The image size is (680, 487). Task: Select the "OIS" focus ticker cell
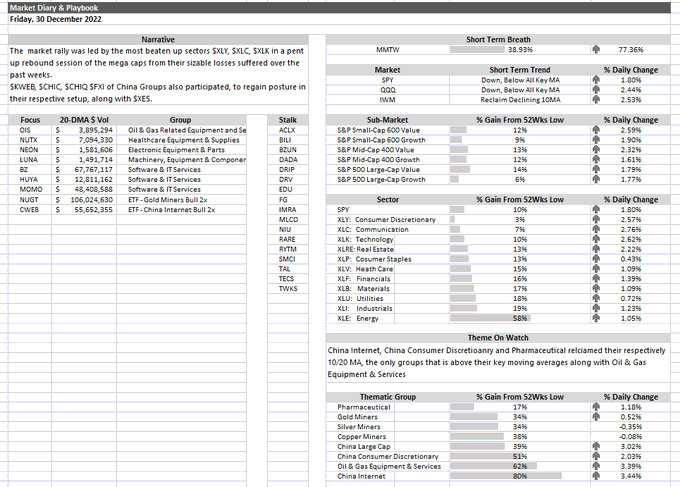30,130
